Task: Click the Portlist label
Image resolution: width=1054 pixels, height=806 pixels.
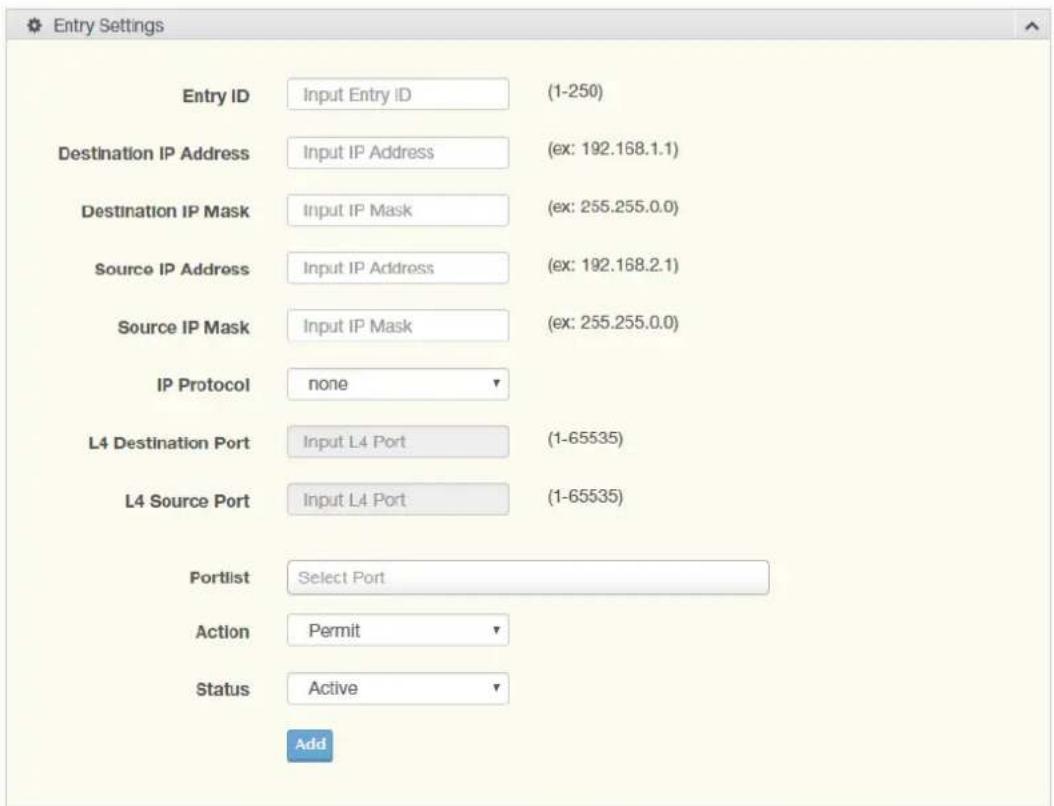Action: pos(219,578)
